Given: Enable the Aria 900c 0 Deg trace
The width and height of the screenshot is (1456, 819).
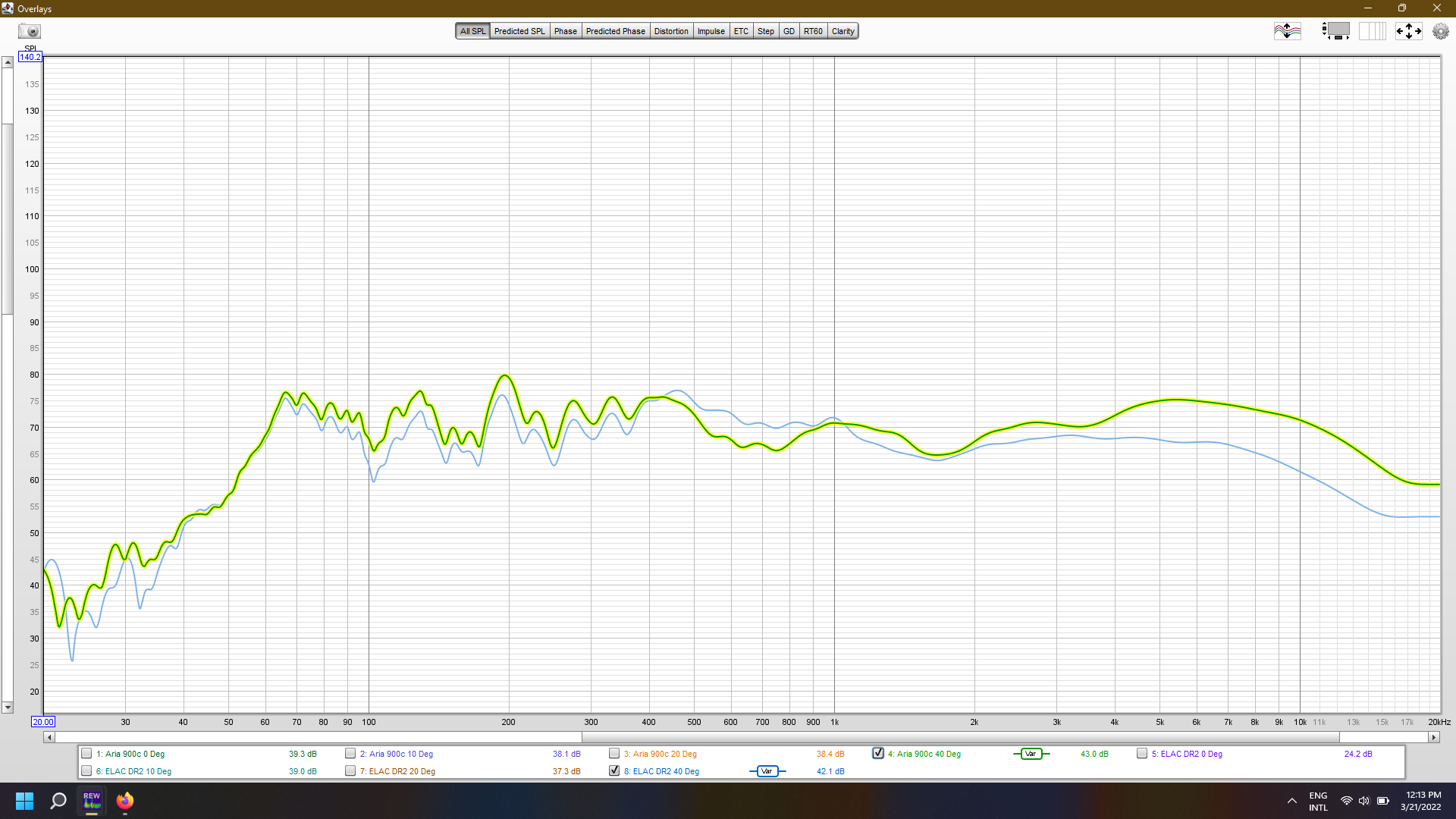Looking at the screenshot, I should coord(86,754).
